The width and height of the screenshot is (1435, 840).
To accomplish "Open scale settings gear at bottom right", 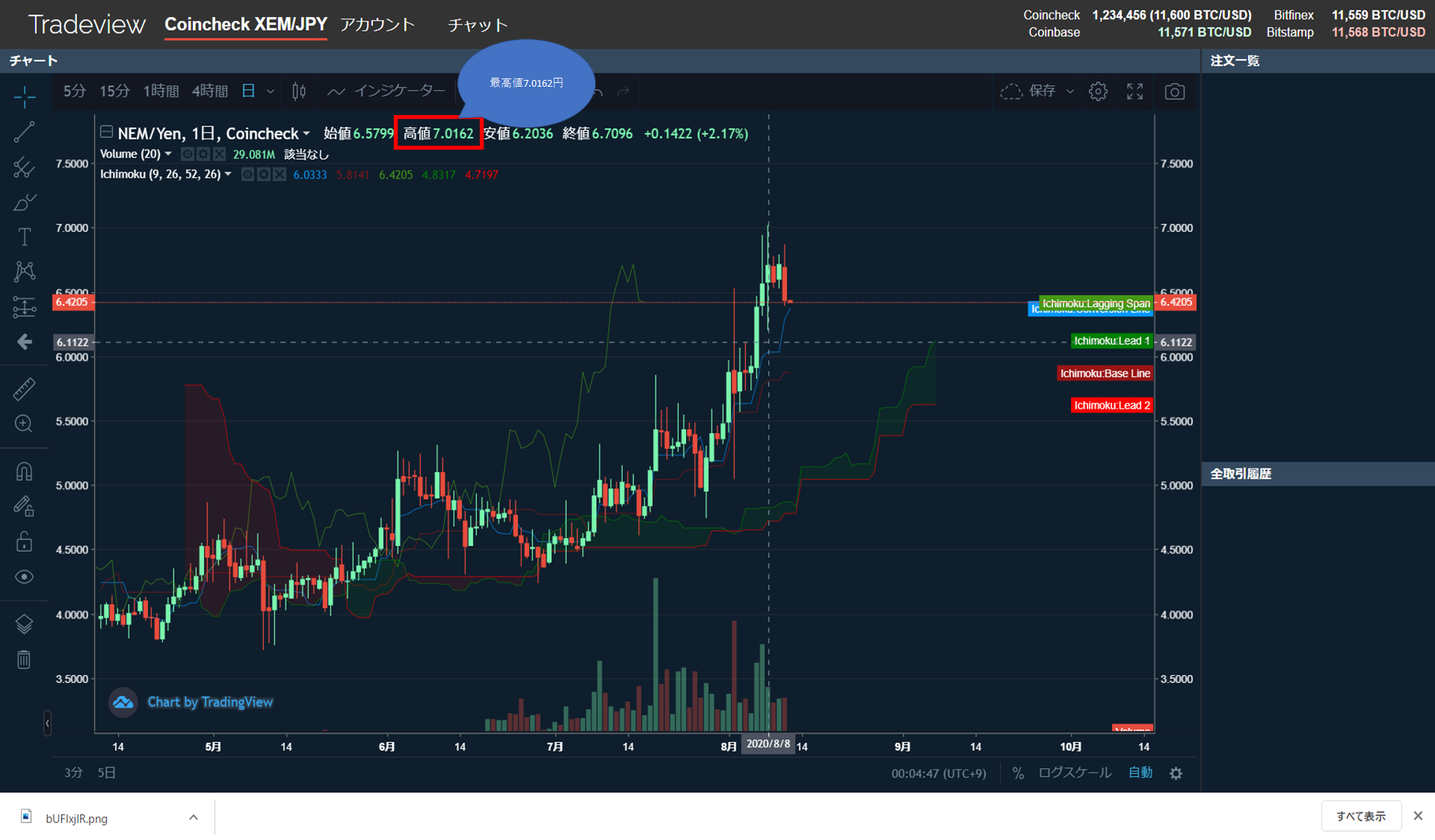I will (x=1176, y=773).
